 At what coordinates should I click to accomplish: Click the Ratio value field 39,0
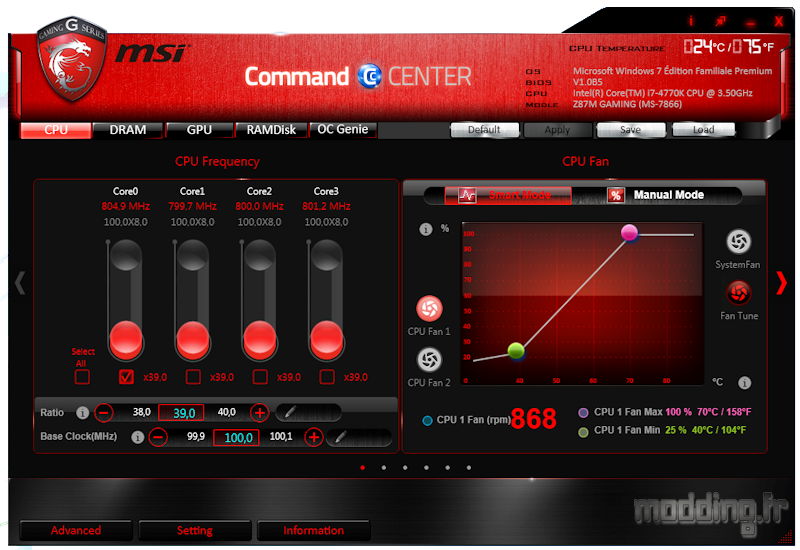click(181, 413)
